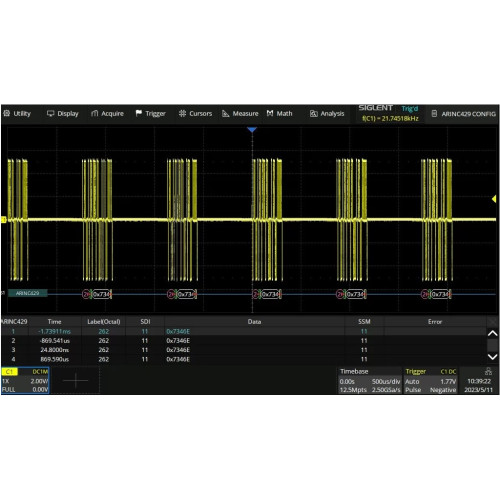The height and width of the screenshot is (500, 500).
Task: Open the C1 channel settings box
Action: click(x=25, y=380)
